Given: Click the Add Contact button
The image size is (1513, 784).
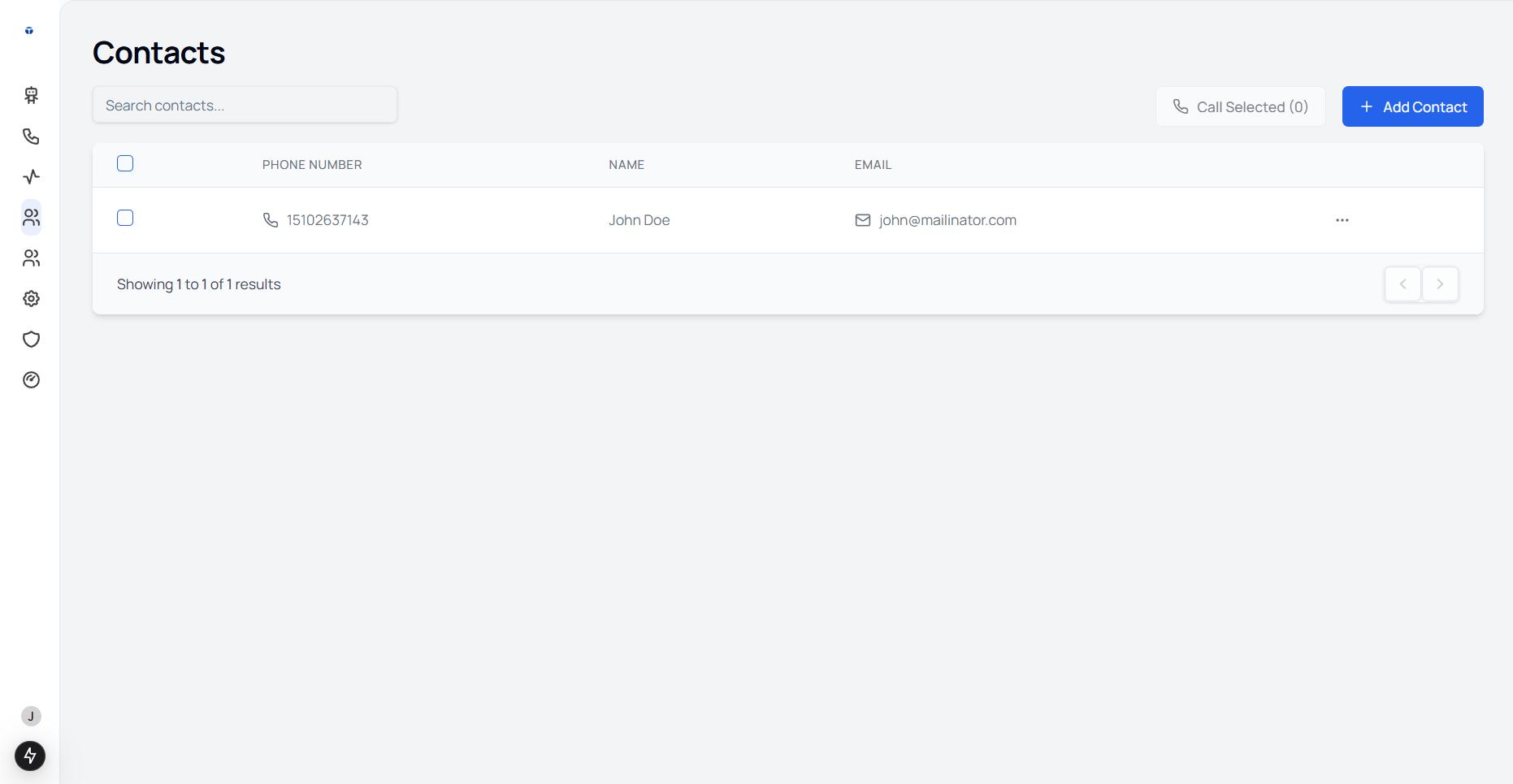Looking at the screenshot, I should point(1412,106).
